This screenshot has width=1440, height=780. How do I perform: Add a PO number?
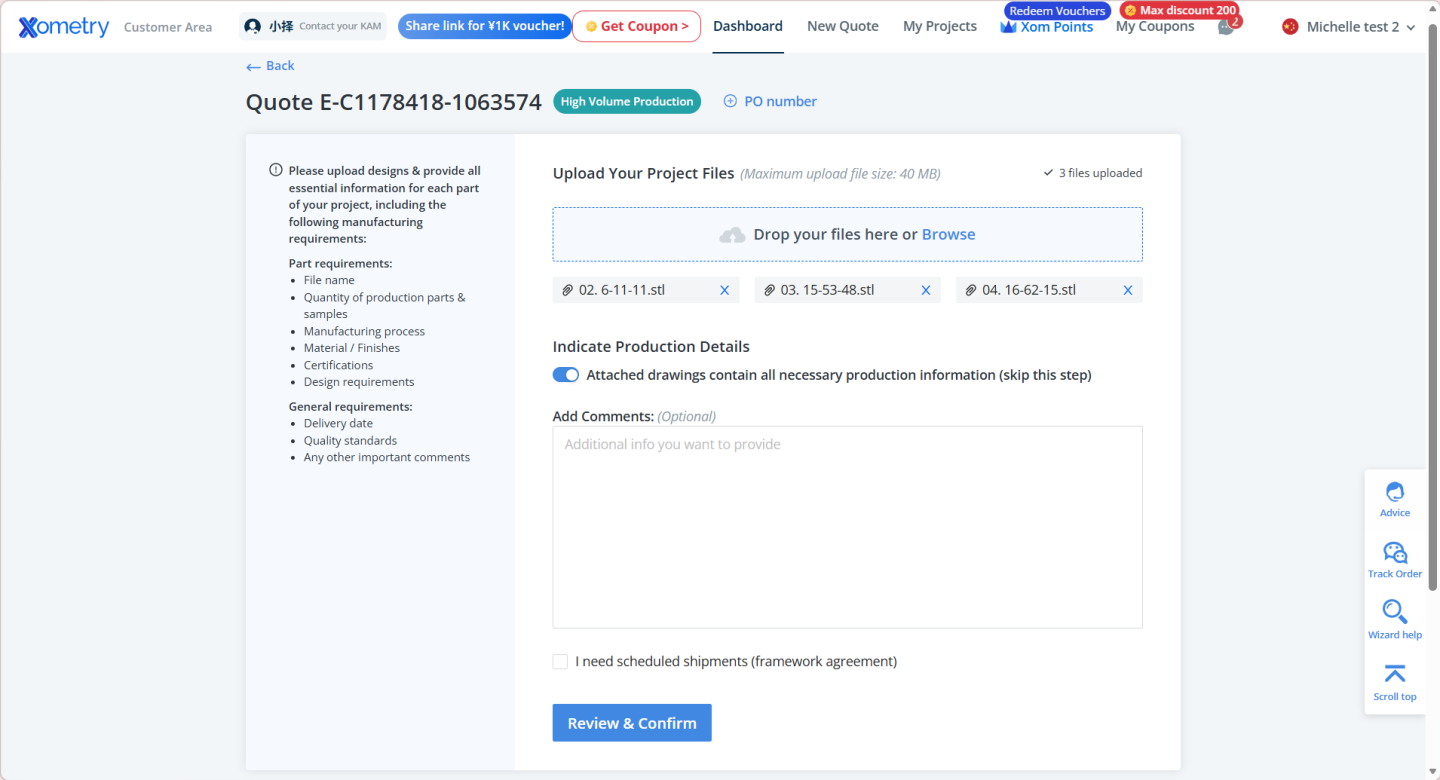click(770, 101)
